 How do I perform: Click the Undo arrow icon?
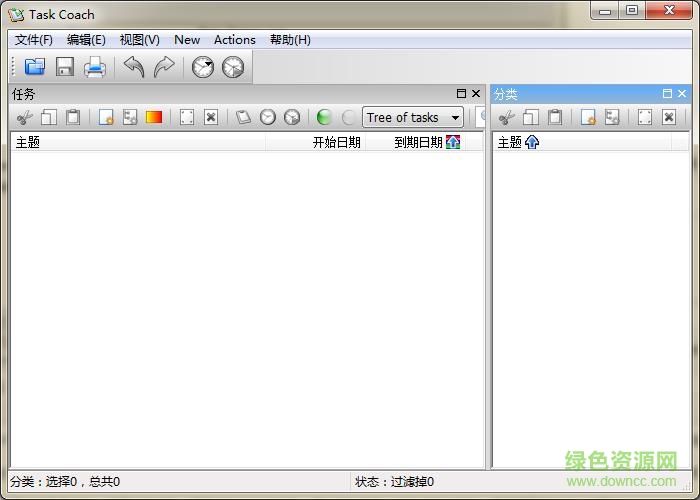[134, 67]
